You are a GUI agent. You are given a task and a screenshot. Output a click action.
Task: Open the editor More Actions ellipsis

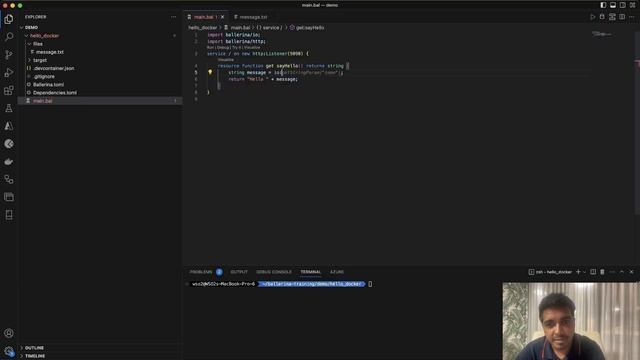pos(631,17)
